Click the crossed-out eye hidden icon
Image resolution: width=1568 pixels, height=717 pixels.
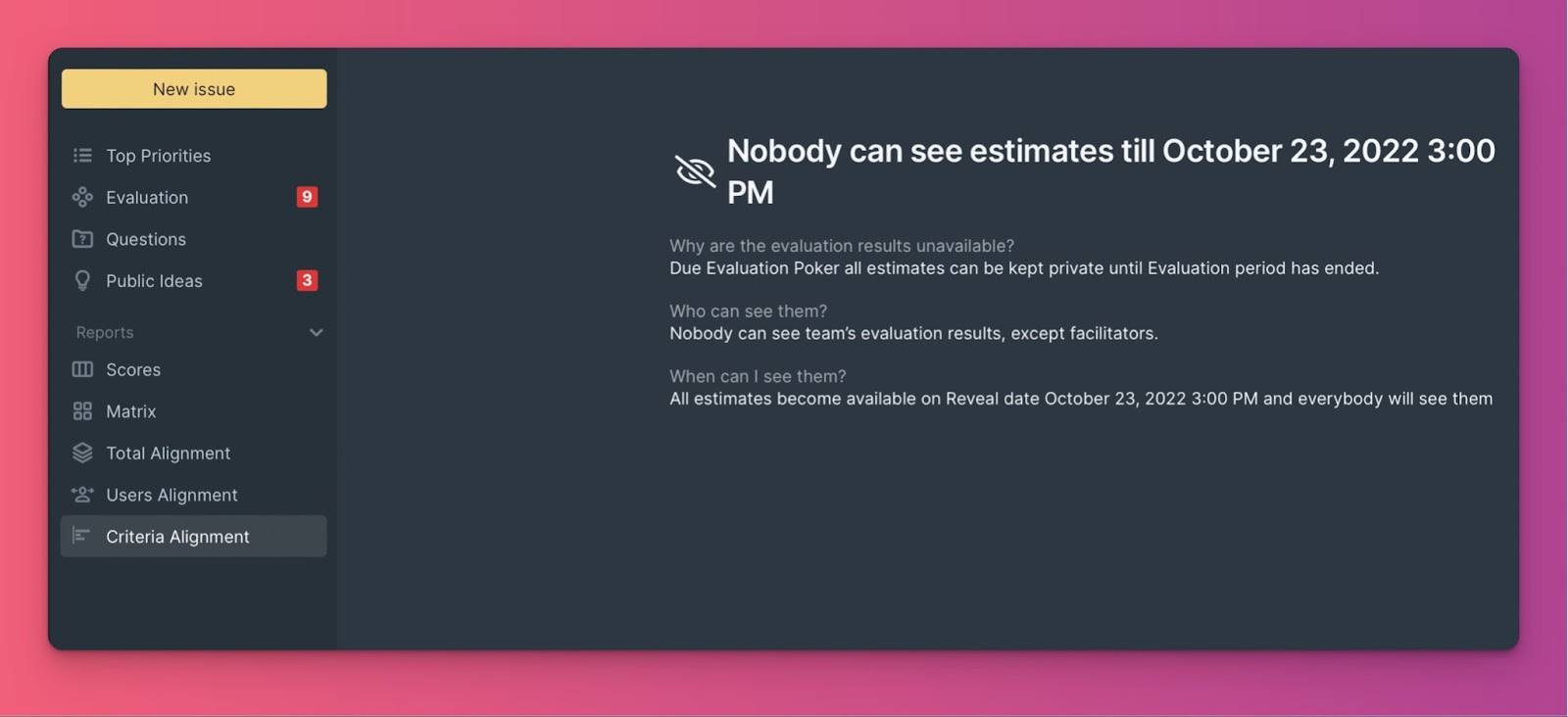click(x=695, y=171)
